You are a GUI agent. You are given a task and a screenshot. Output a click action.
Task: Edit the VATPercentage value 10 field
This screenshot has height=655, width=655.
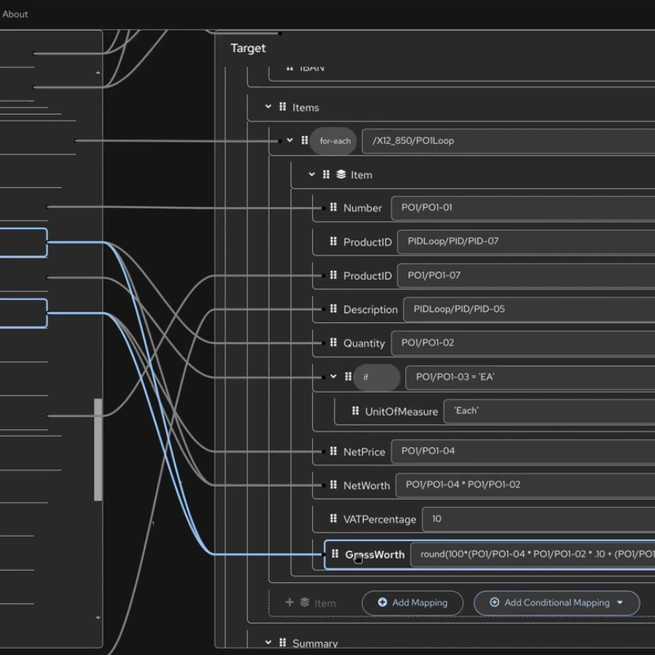click(538, 519)
